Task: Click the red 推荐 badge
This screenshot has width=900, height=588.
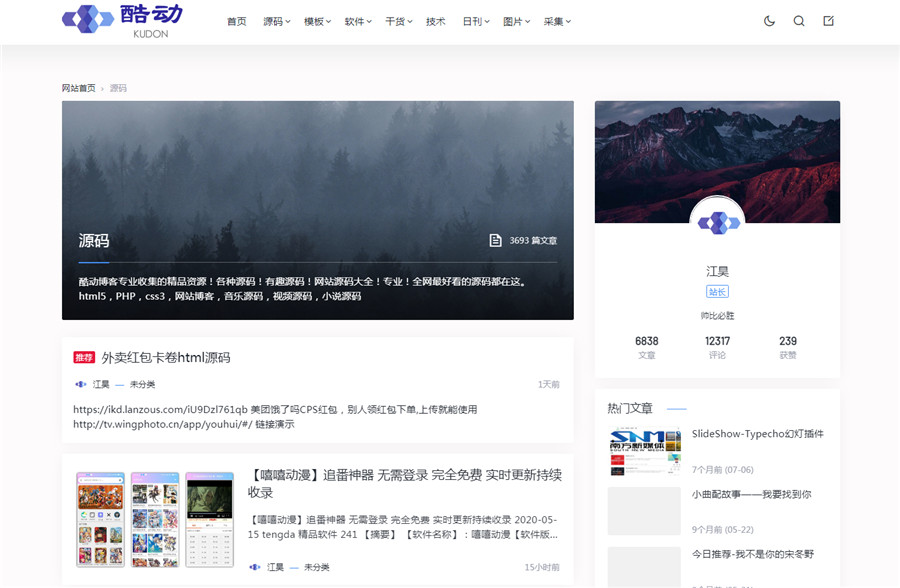Action: click(x=84, y=358)
